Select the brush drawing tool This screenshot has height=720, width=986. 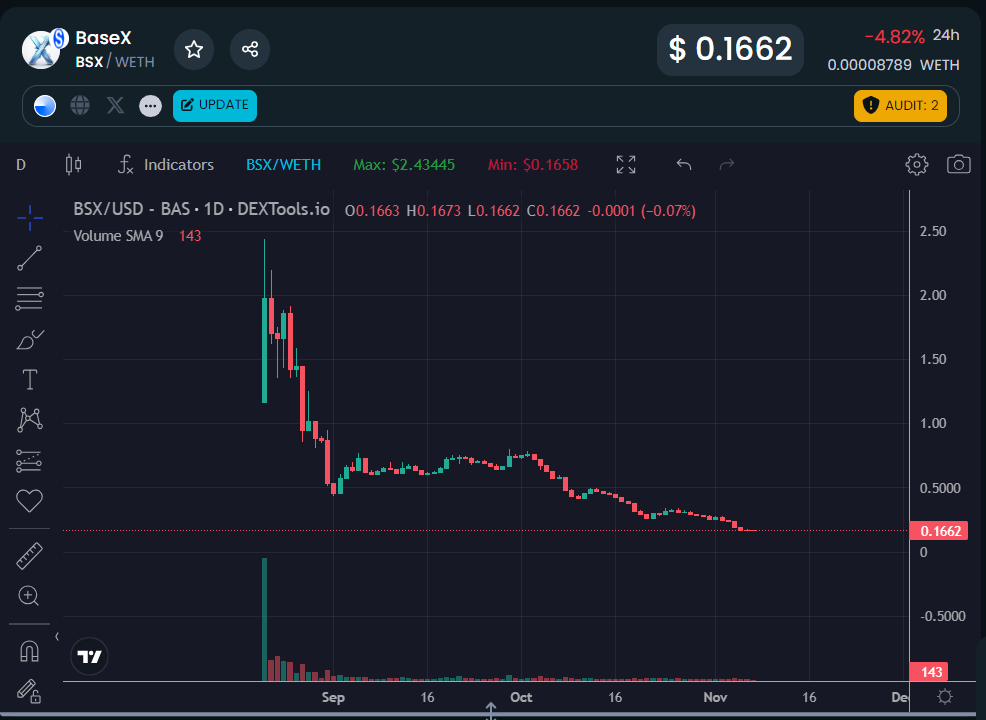[x=30, y=340]
